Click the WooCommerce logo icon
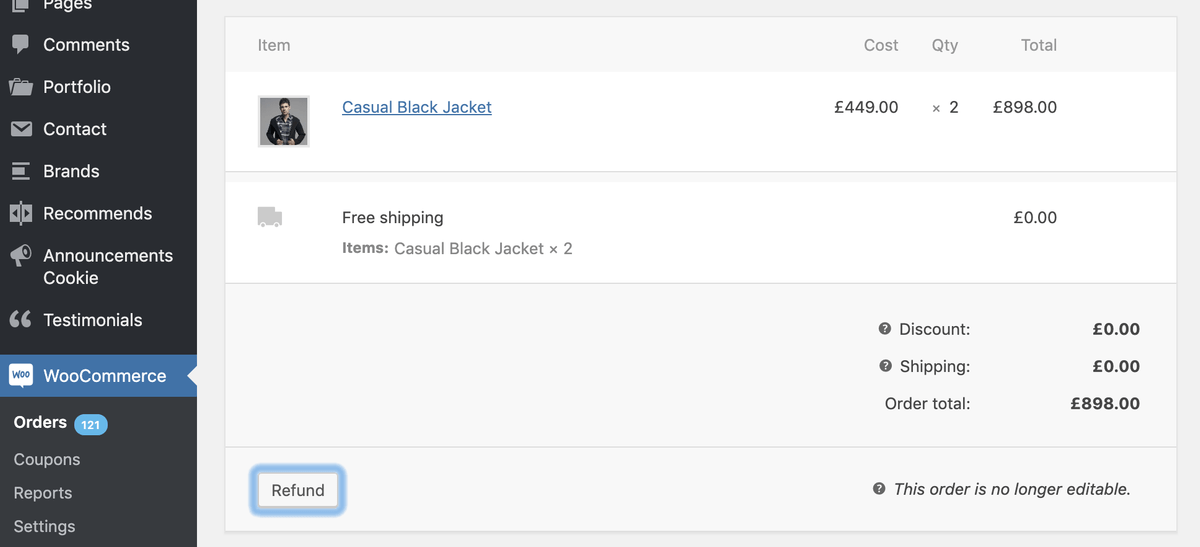The width and height of the screenshot is (1200, 547). click(x=21, y=376)
